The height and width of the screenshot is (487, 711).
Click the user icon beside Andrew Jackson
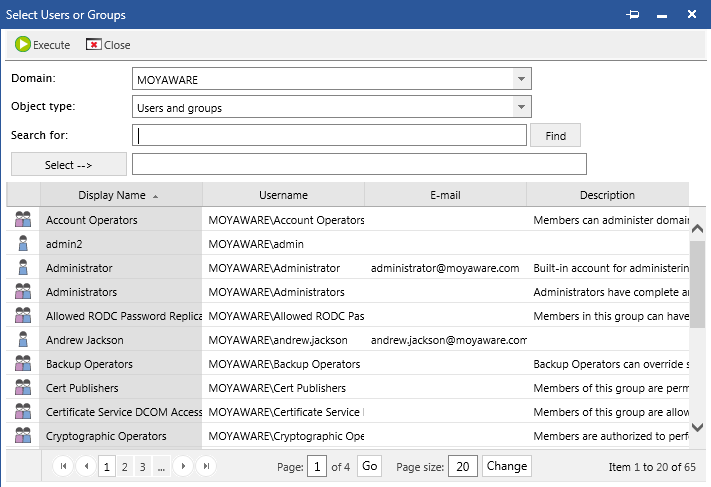click(x=23, y=340)
